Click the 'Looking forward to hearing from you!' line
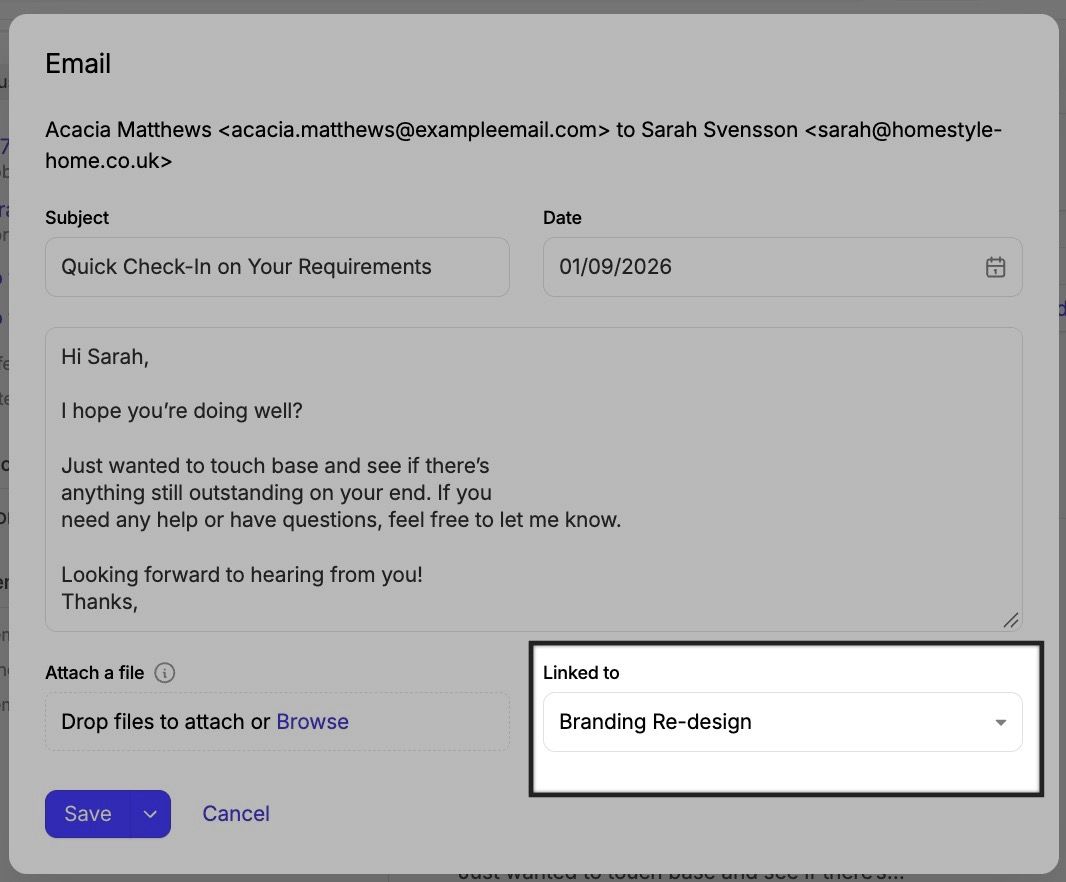The height and width of the screenshot is (882, 1066). point(242,575)
